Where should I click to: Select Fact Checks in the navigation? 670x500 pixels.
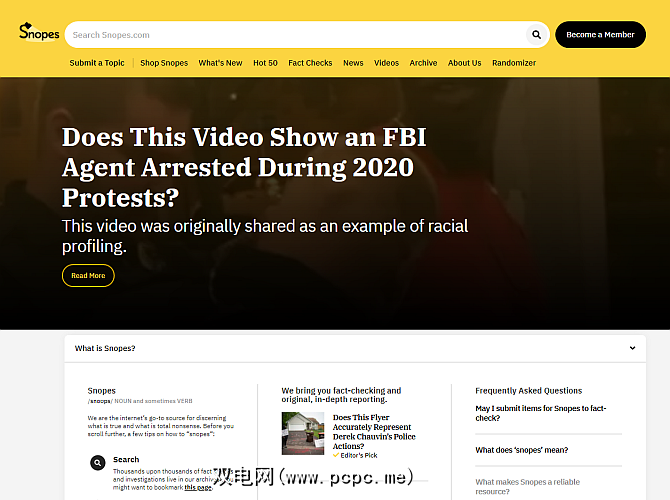pos(310,63)
